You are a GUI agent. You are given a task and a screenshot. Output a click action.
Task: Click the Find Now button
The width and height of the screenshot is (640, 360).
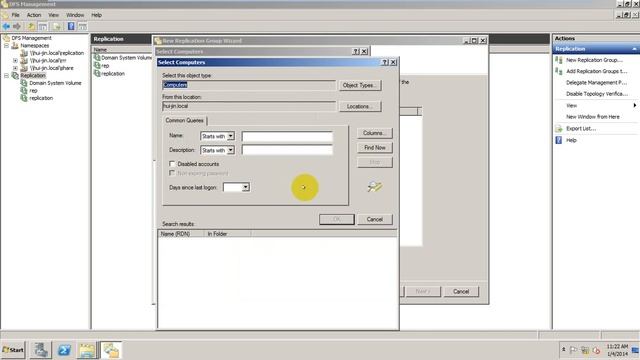(375, 148)
